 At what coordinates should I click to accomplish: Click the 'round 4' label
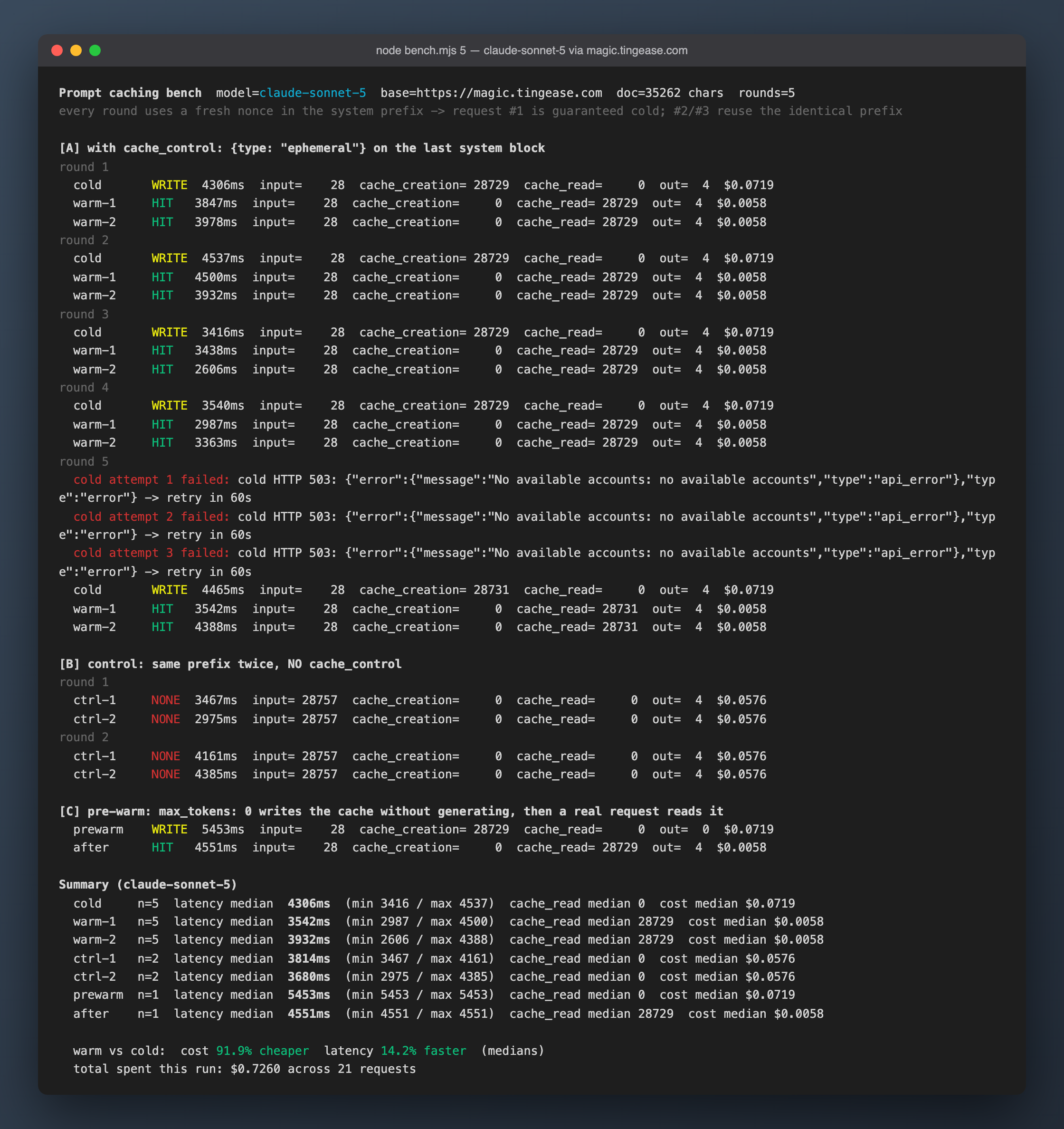[84, 387]
